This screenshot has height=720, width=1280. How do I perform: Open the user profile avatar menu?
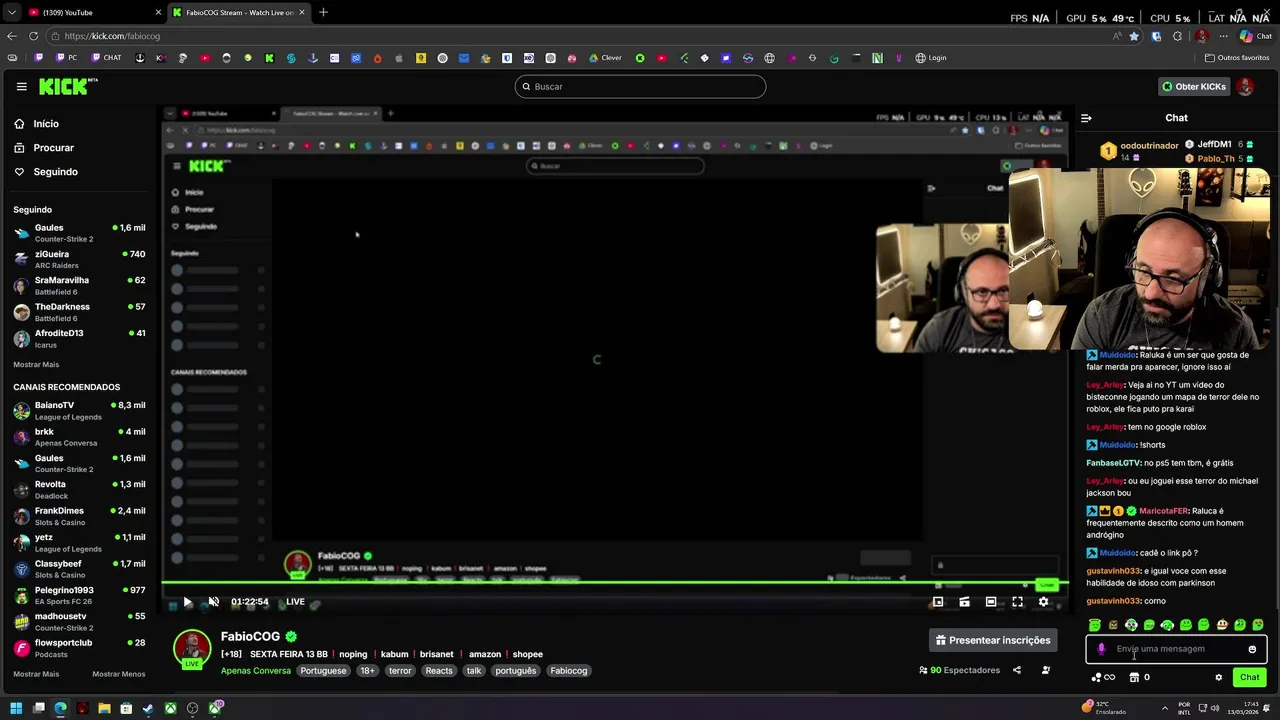[1245, 87]
